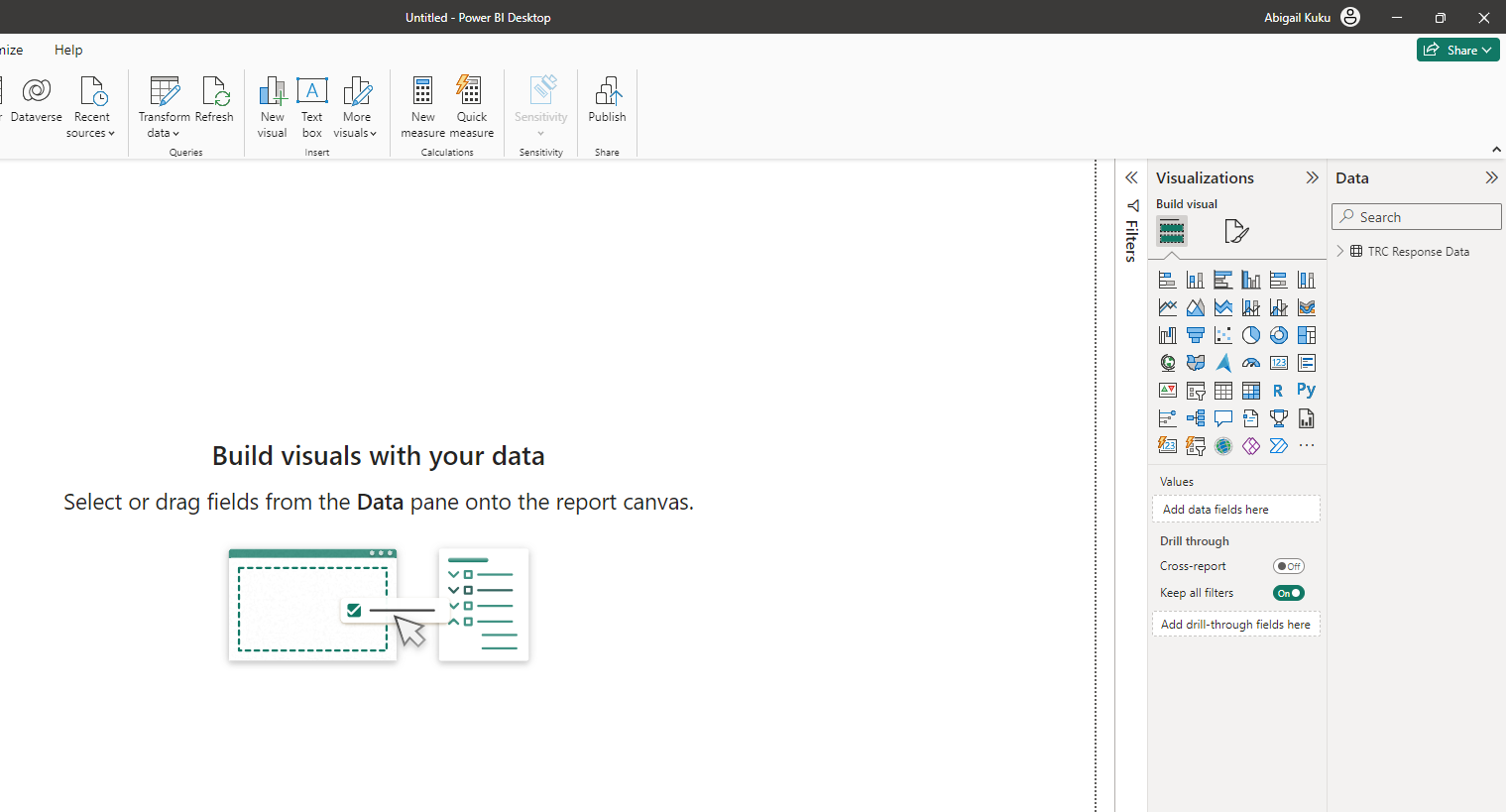Viewport: 1506px width, 812px height.
Task: Select the gauge visual
Action: click(1251, 363)
